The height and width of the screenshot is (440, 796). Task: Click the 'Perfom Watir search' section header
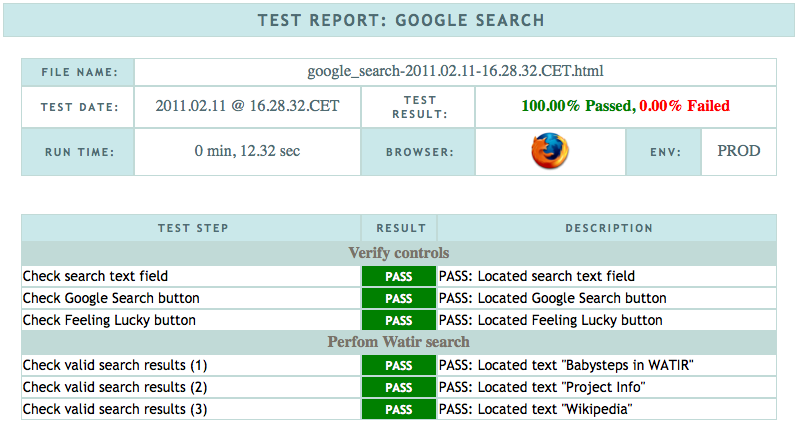pos(399,342)
